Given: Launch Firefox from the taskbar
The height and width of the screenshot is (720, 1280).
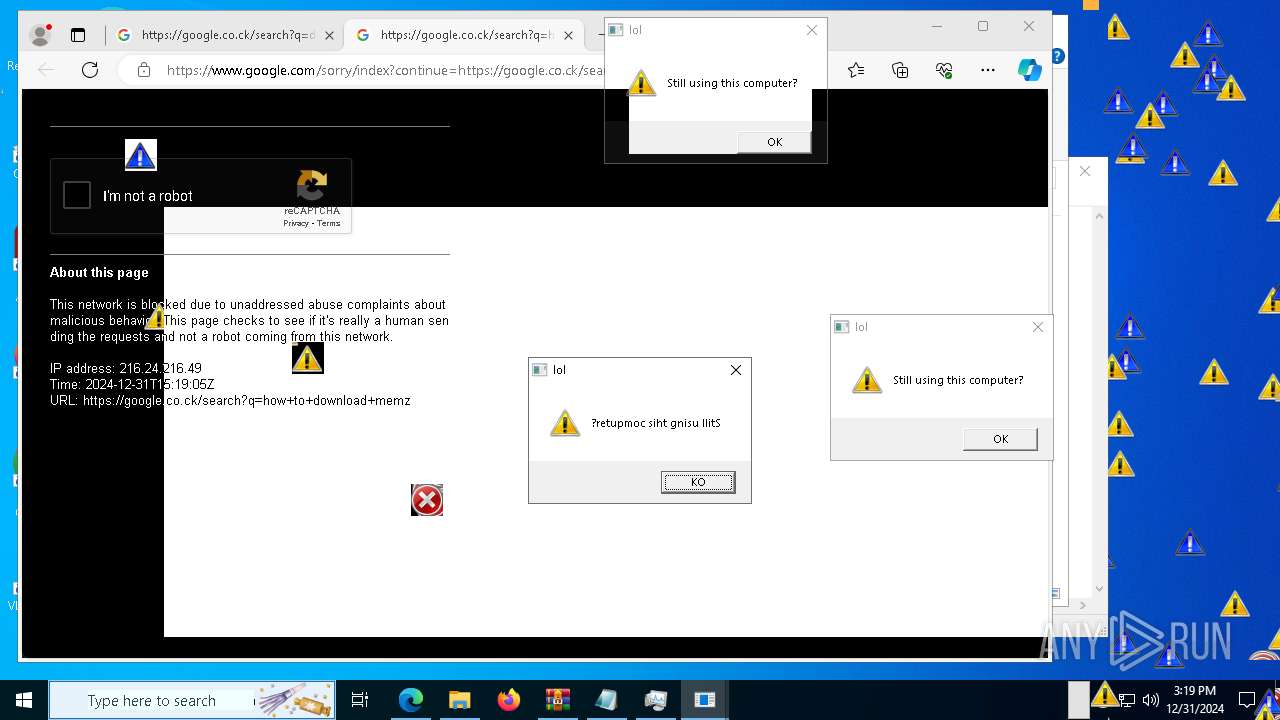Looking at the screenshot, I should click(508, 700).
